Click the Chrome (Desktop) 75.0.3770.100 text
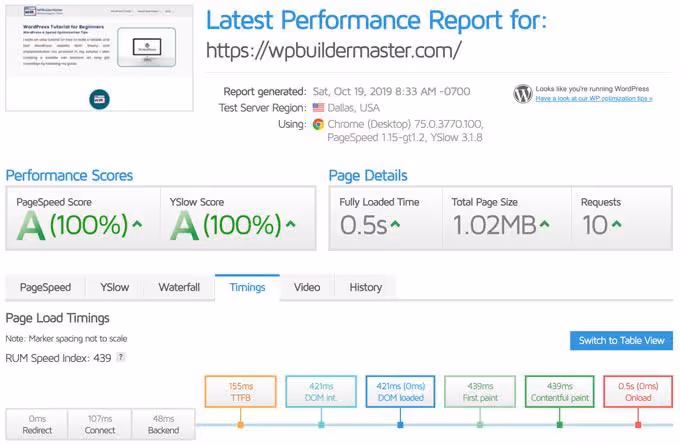Screen dimensions: 680x445 405,124
